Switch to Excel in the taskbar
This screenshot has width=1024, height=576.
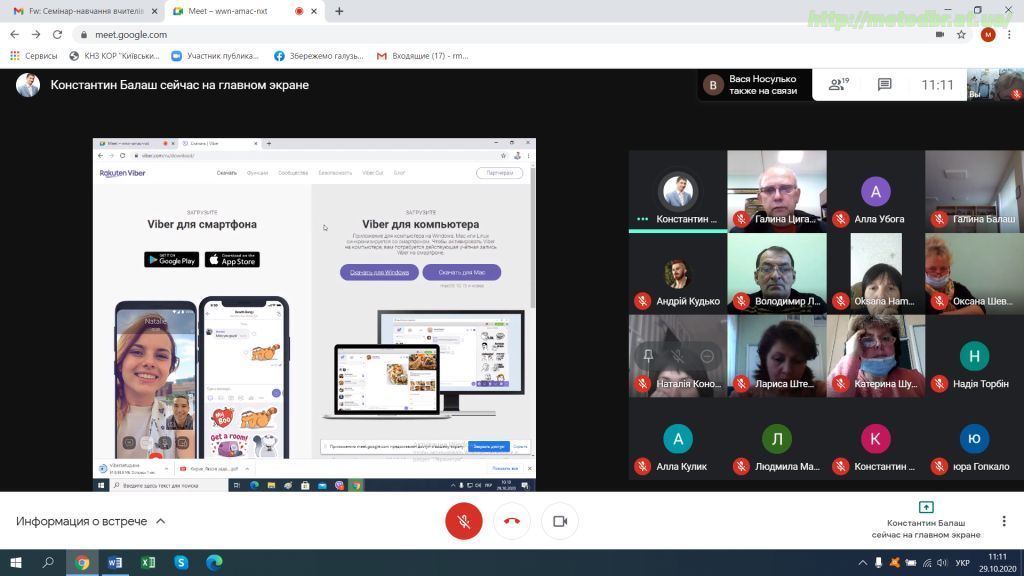(x=148, y=562)
